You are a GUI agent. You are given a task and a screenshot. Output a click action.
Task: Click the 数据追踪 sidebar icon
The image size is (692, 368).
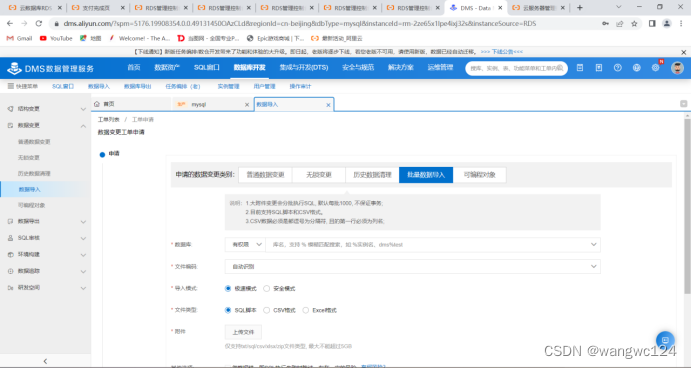pyautogui.click(x=10, y=271)
